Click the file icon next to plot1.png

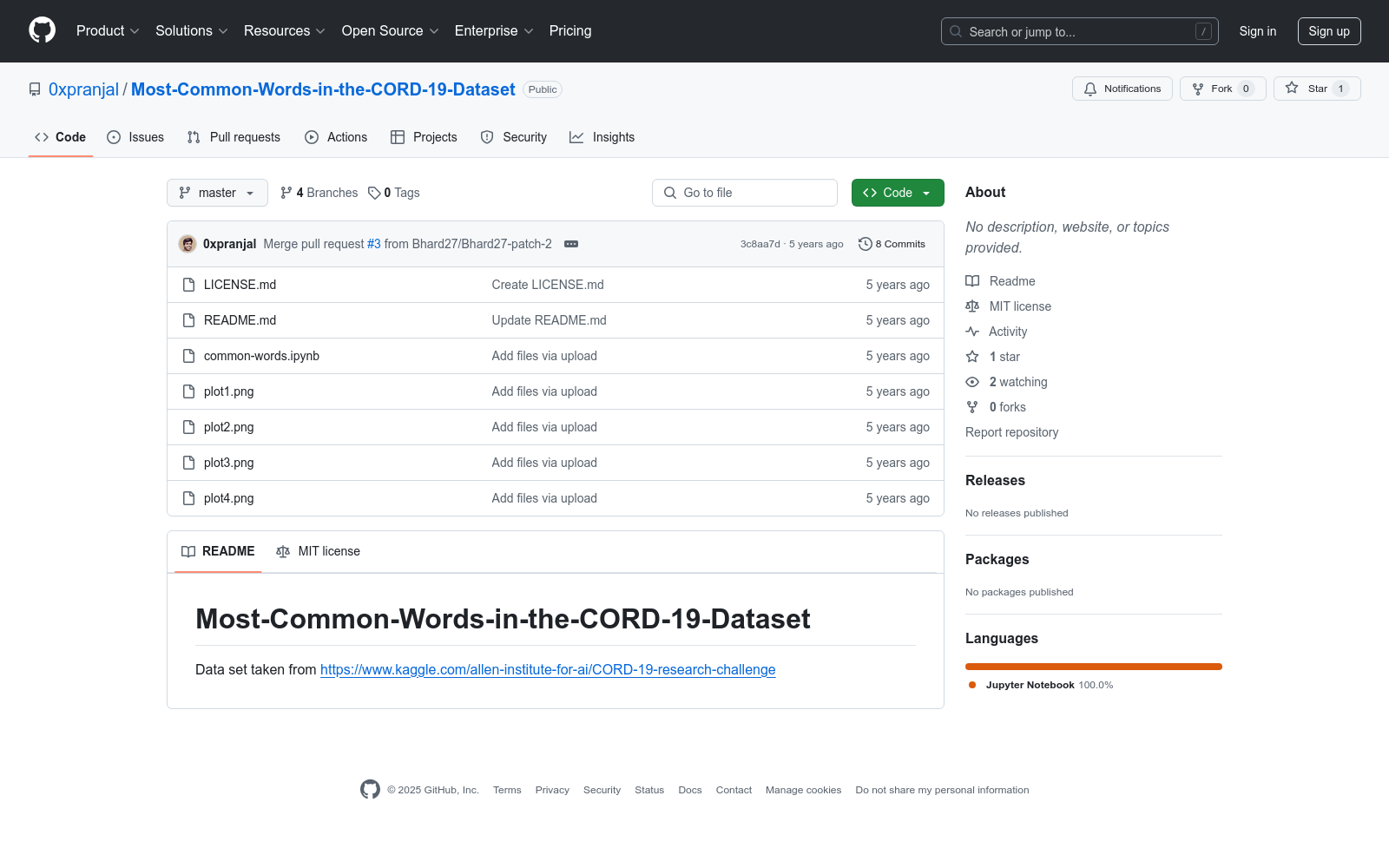(x=188, y=391)
